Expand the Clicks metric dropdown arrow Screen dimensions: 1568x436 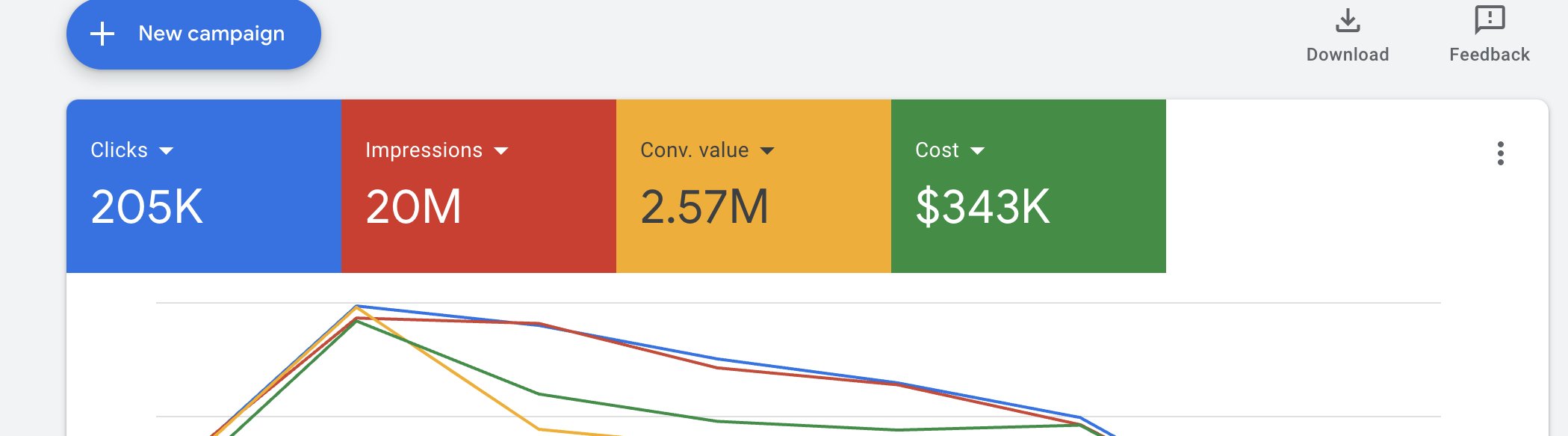tap(167, 151)
